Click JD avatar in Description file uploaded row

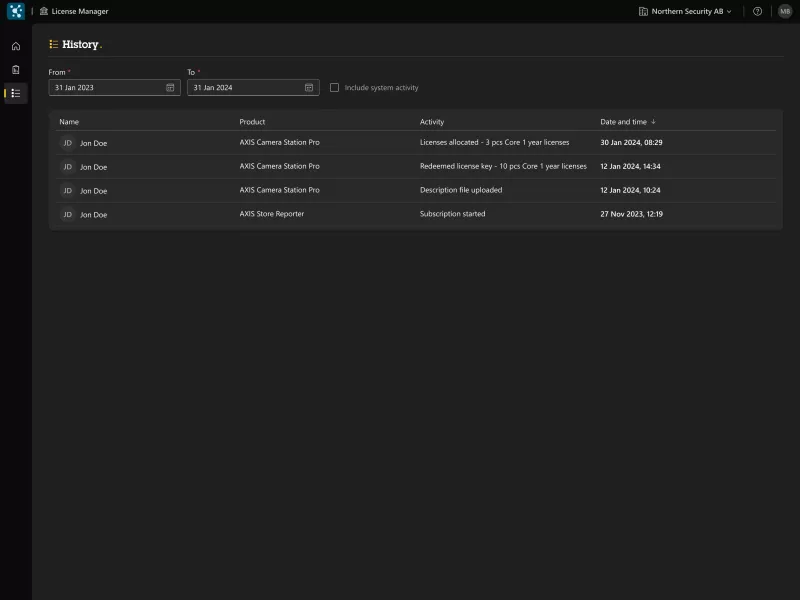coord(67,190)
